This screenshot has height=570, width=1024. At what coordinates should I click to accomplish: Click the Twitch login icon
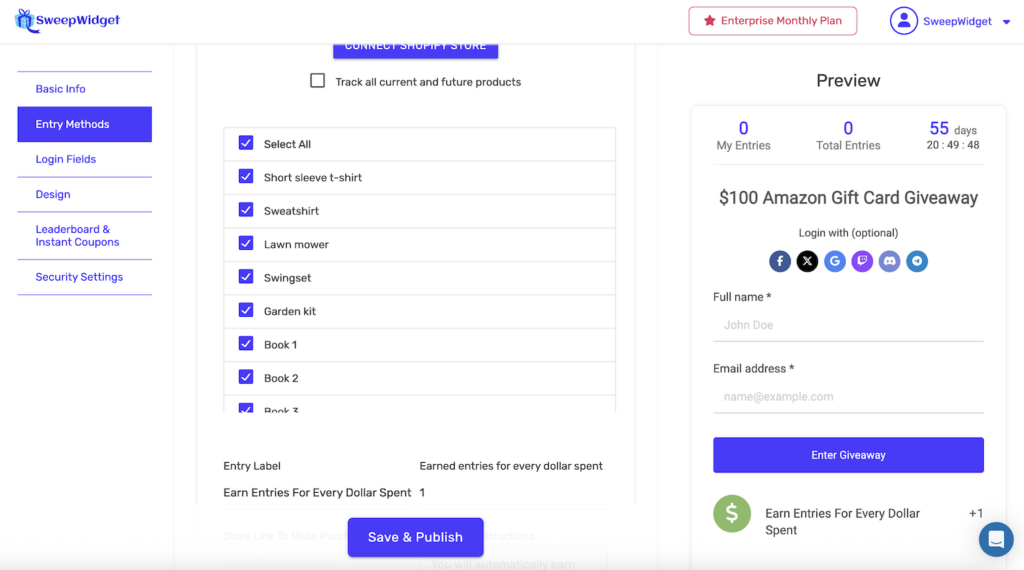862,261
